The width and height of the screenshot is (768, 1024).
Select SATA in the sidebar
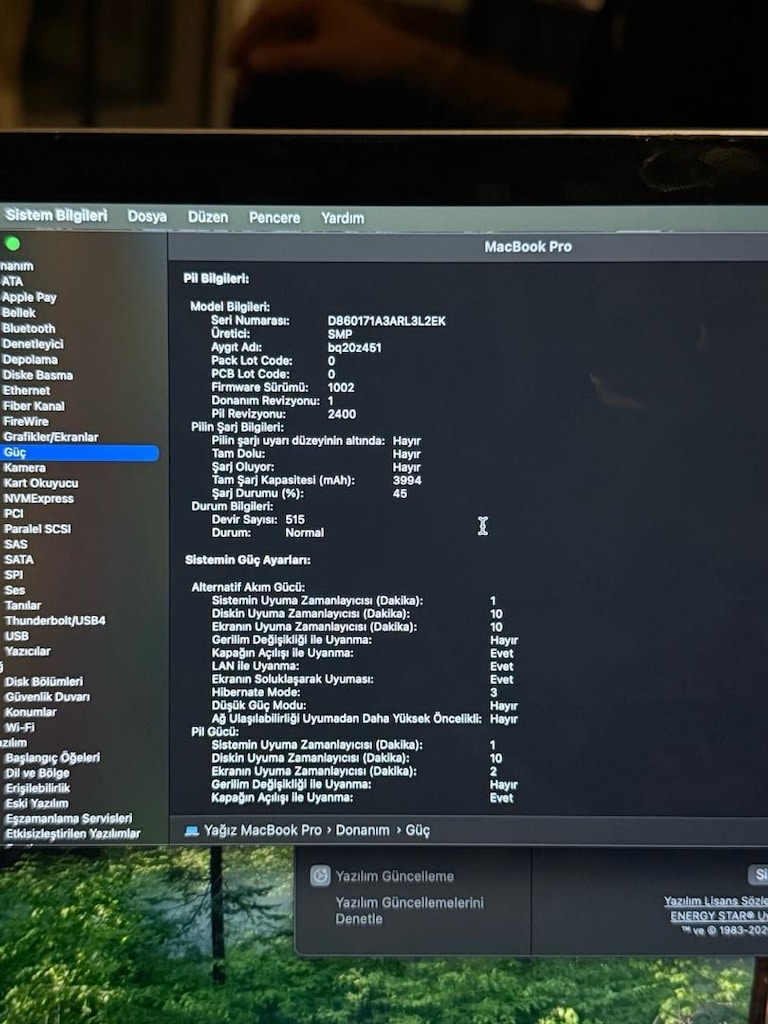point(19,560)
